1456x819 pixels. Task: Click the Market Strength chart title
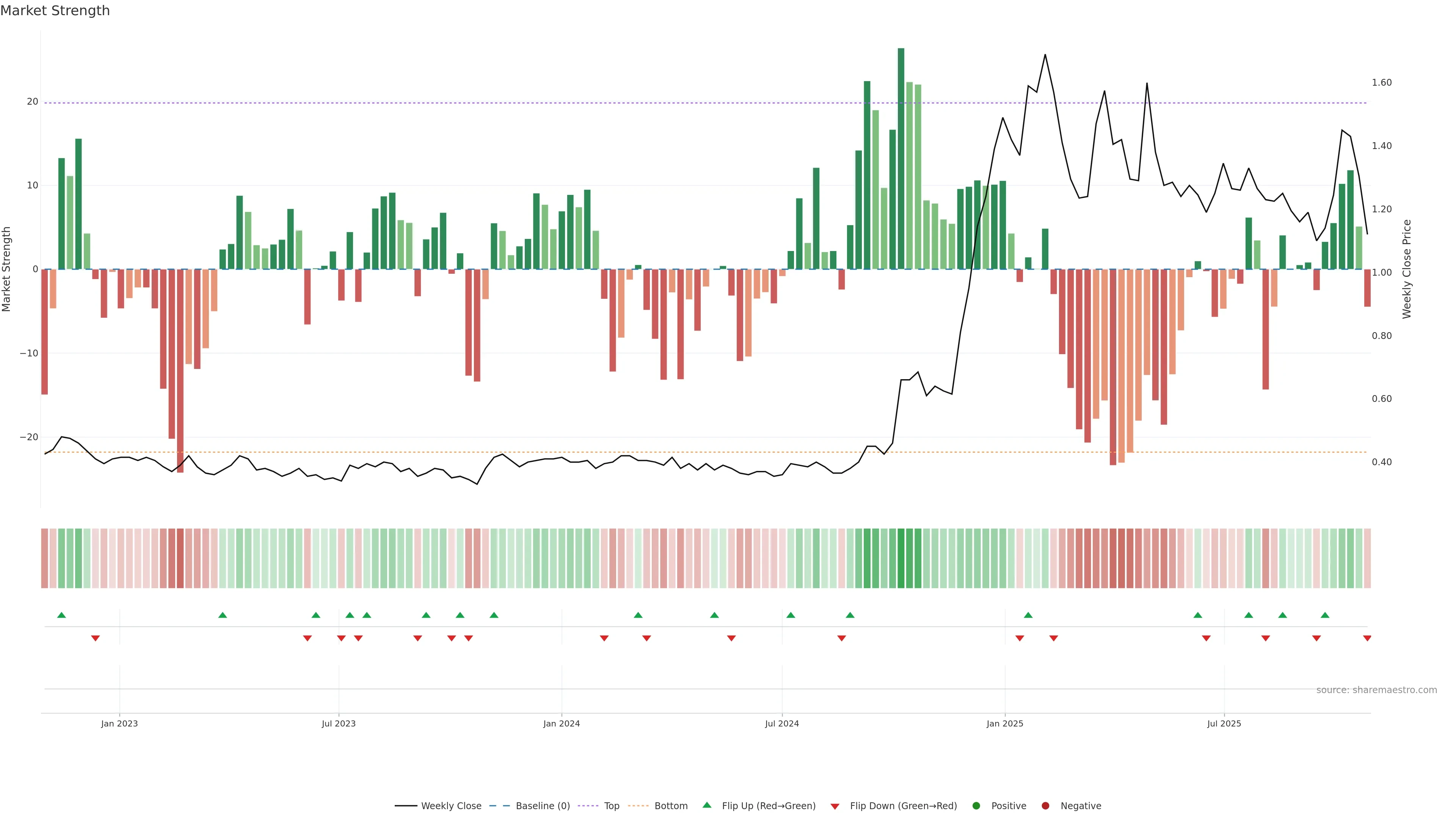(55, 11)
